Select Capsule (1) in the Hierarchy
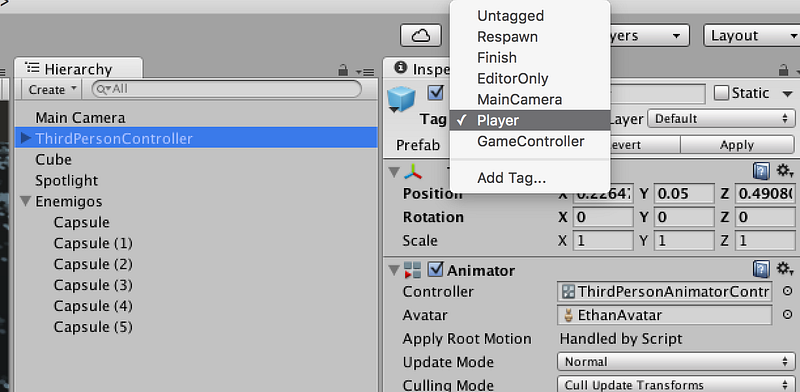The height and width of the screenshot is (392, 800). click(196, 243)
